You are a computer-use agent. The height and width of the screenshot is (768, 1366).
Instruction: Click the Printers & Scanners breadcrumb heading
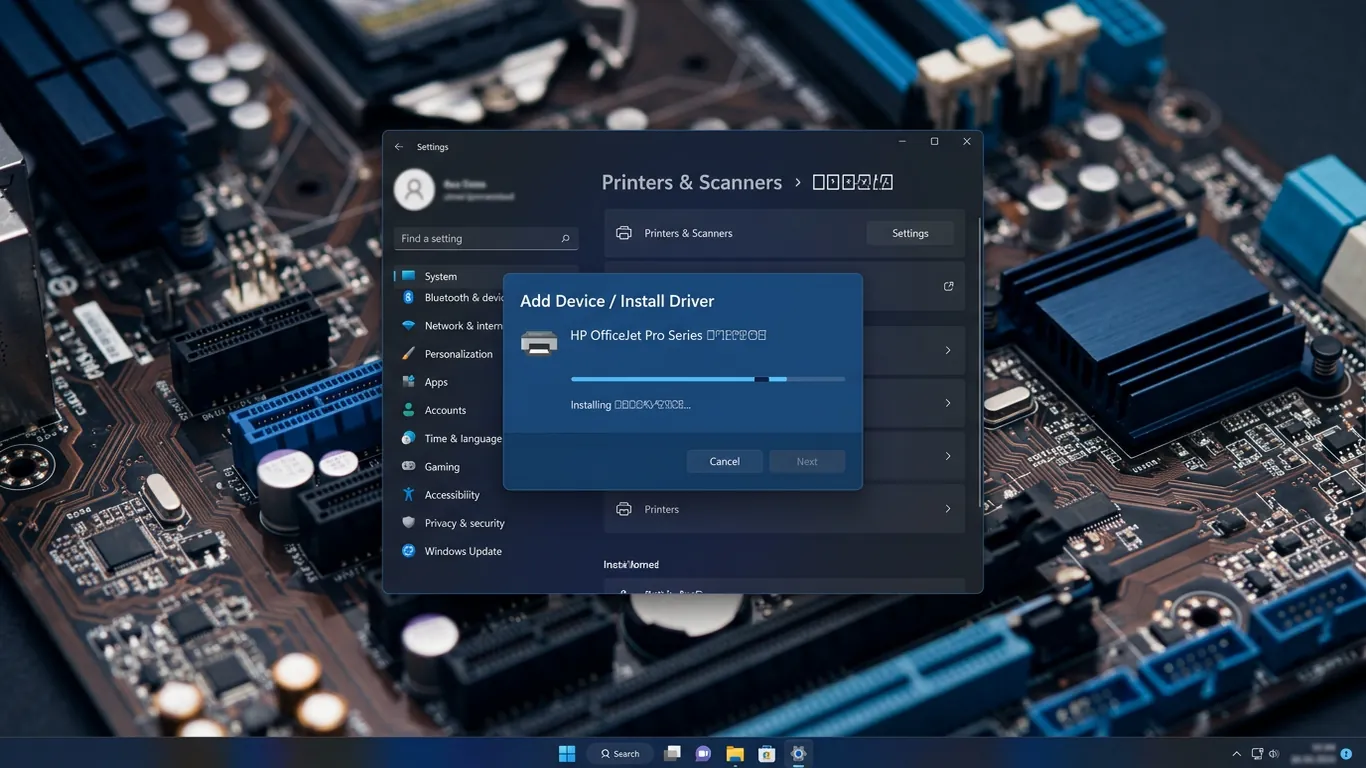click(692, 183)
